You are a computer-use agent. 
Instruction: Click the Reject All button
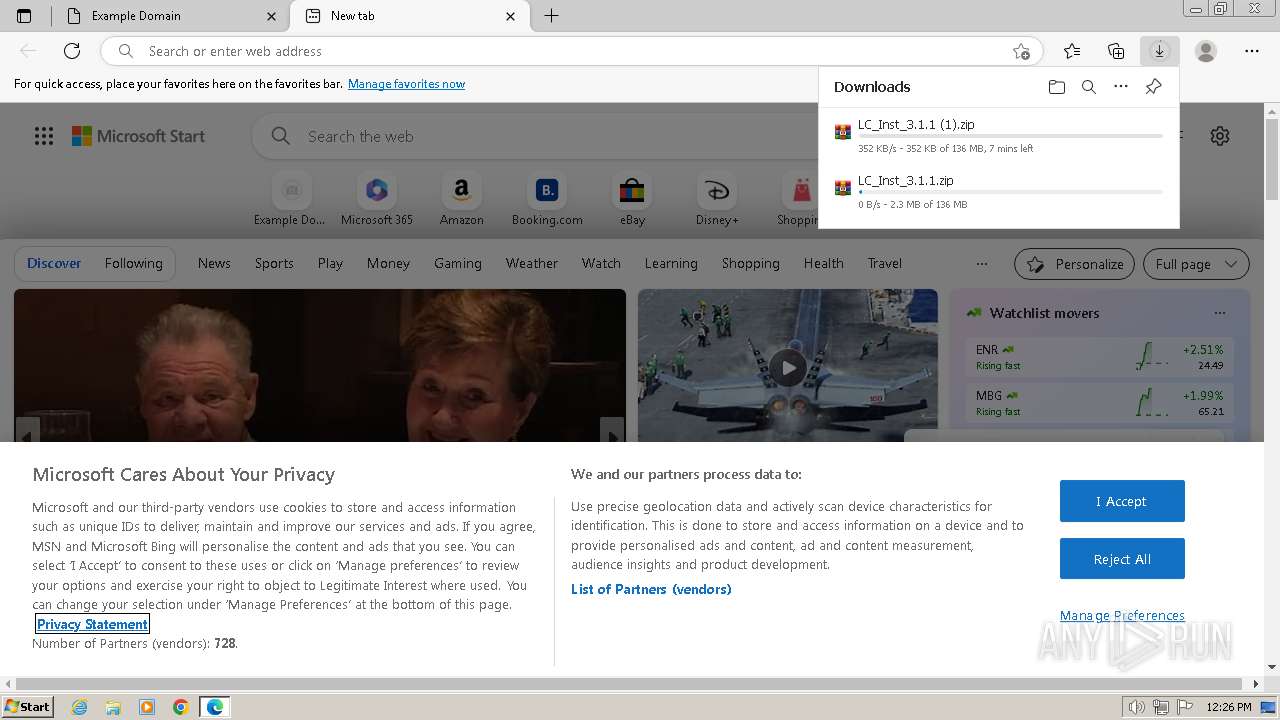(x=1122, y=559)
